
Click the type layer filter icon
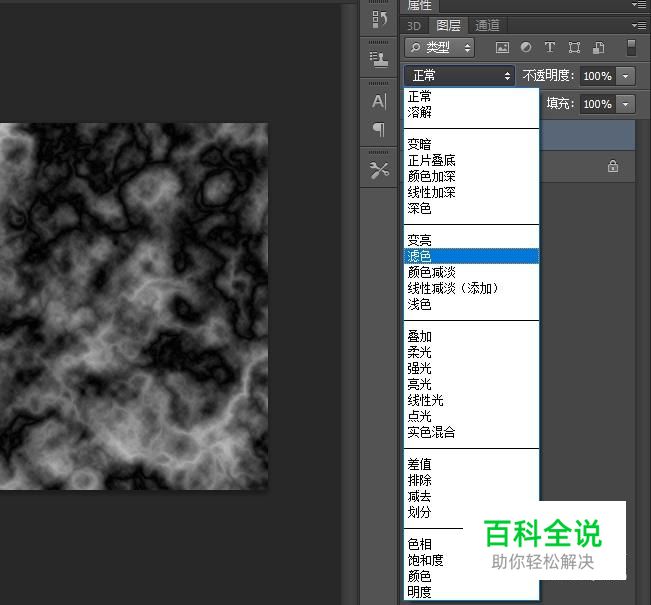pos(549,47)
